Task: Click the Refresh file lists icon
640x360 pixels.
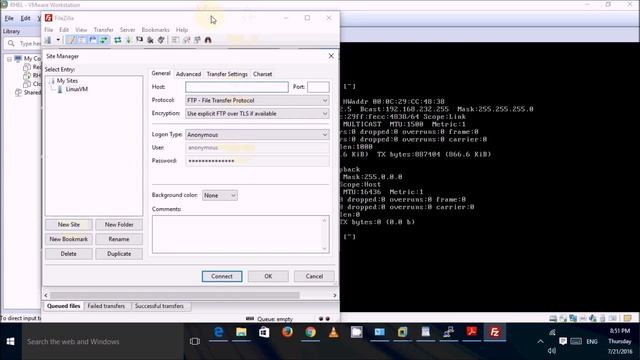Action: click(x=118, y=40)
